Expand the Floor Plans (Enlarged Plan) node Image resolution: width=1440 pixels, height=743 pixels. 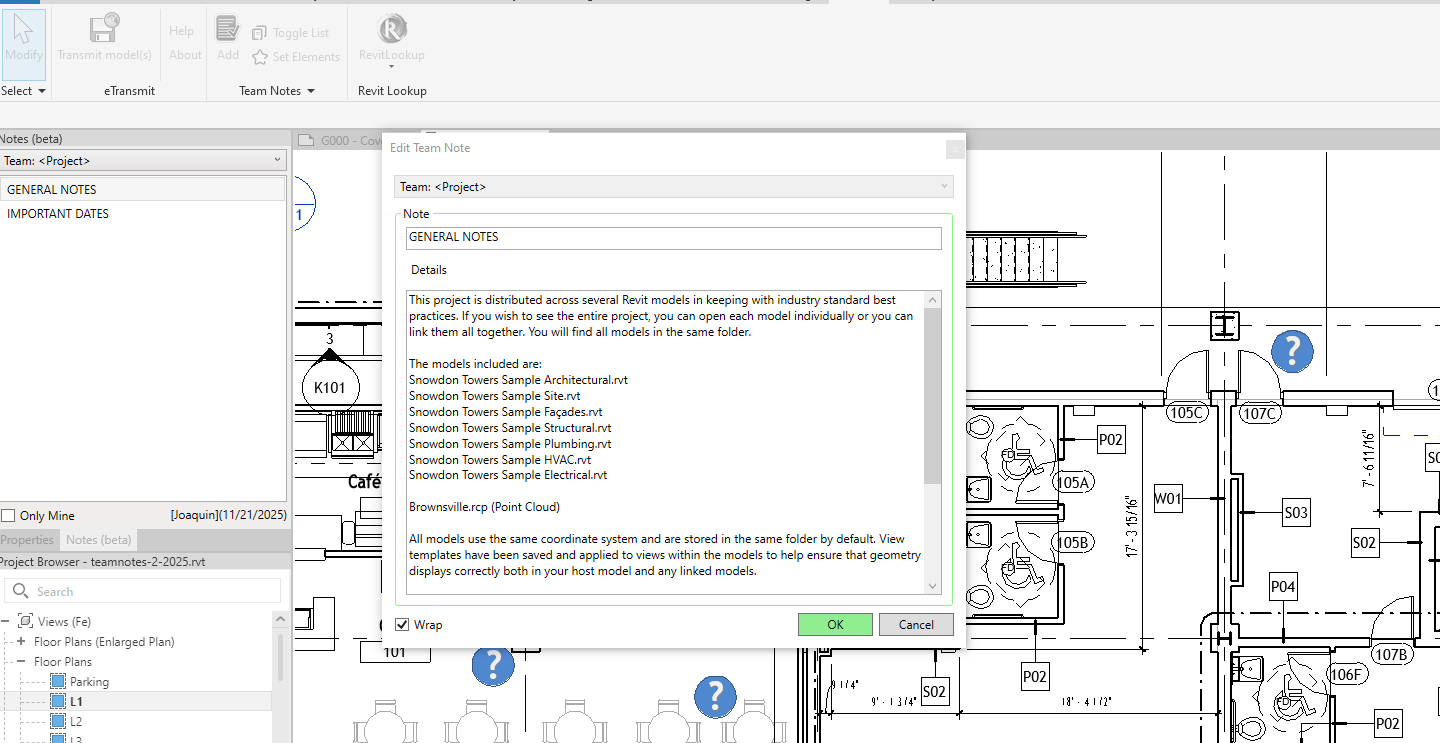(21, 642)
